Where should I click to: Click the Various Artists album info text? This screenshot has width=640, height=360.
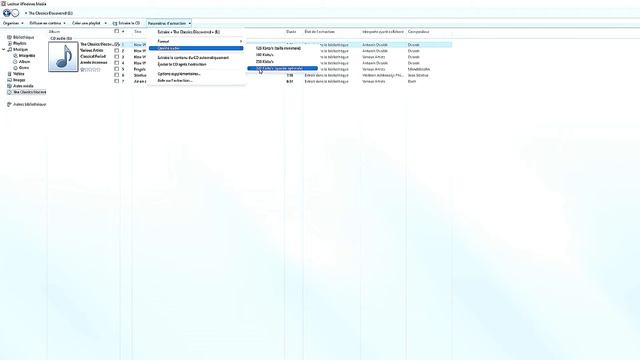click(x=92, y=50)
